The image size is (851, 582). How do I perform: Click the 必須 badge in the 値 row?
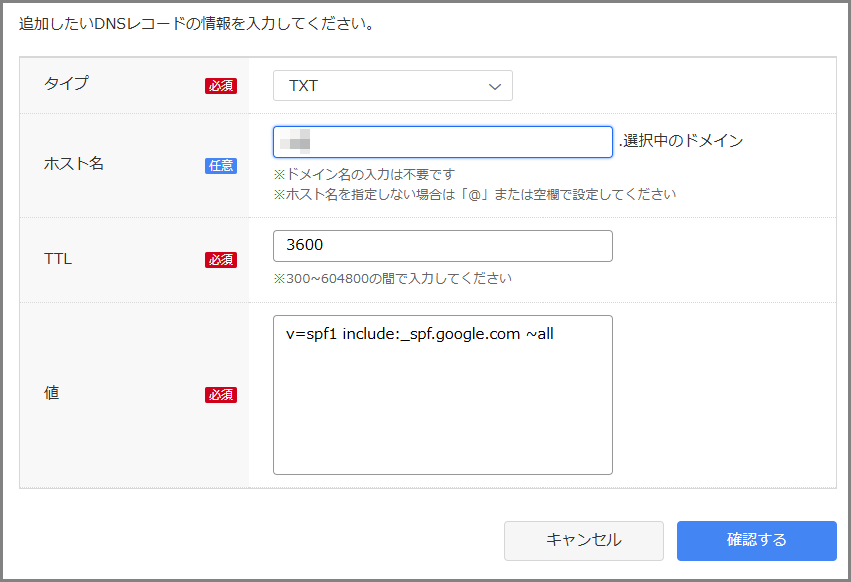221,395
